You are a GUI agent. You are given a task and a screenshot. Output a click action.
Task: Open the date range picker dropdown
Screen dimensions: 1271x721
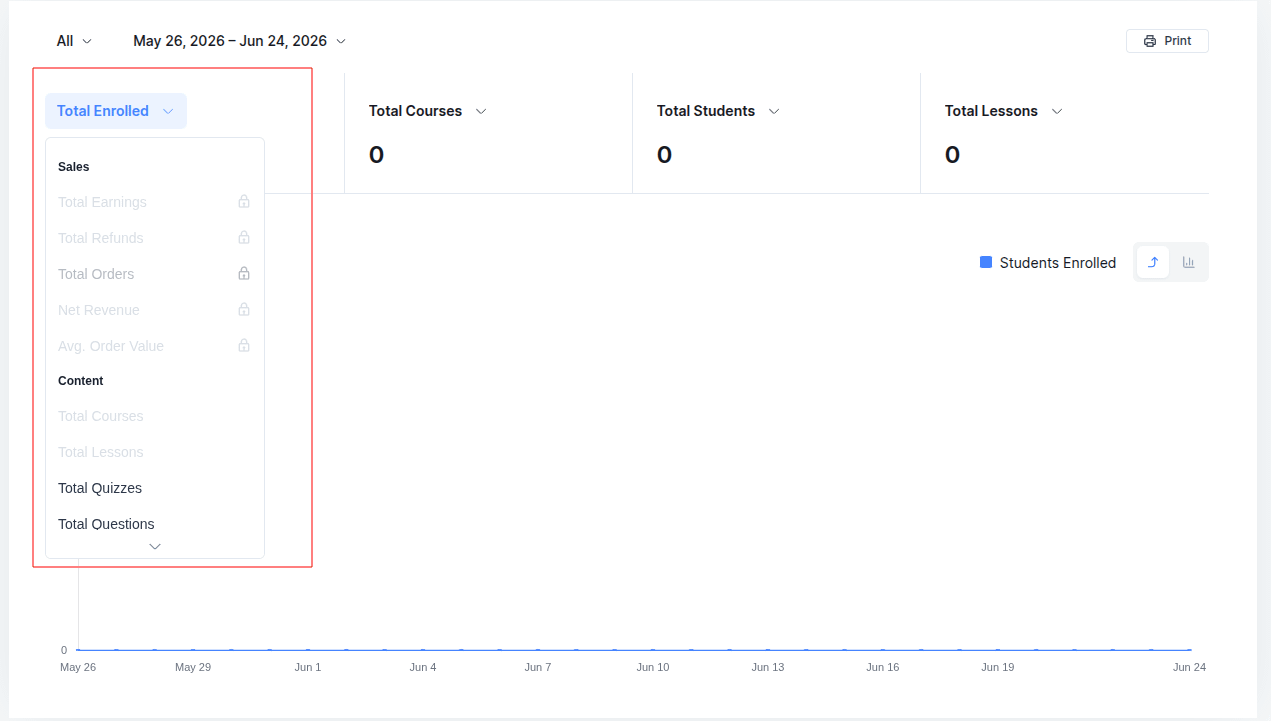click(240, 41)
